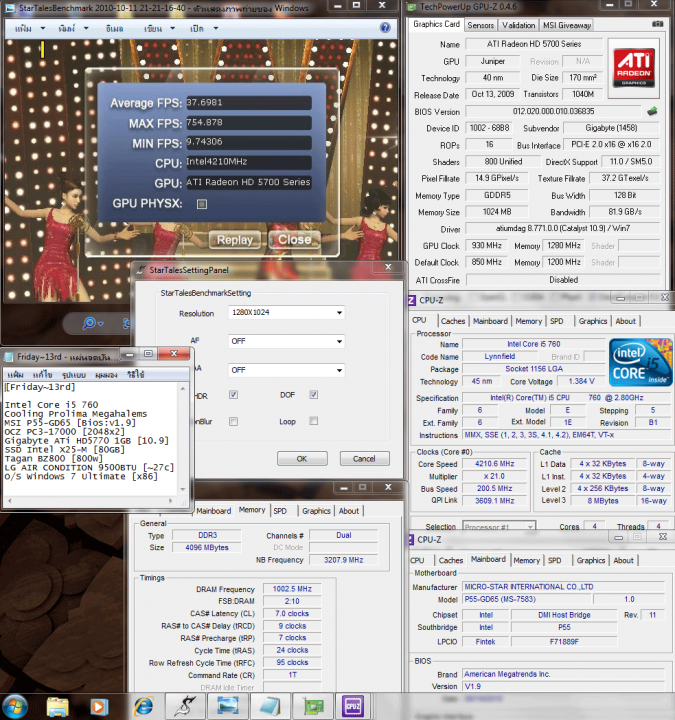Click the Photo Viewer zoom magnifier icon
Image resolution: width=675 pixels, height=720 pixels.
click(x=89, y=323)
